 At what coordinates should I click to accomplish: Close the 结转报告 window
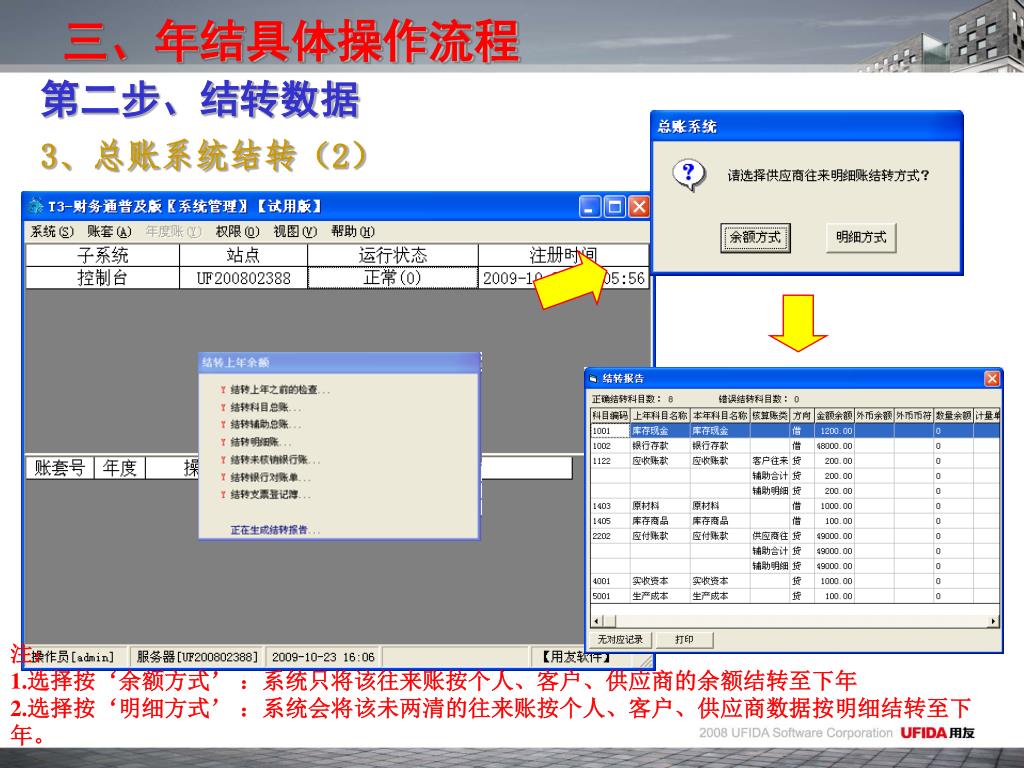point(992,379)
